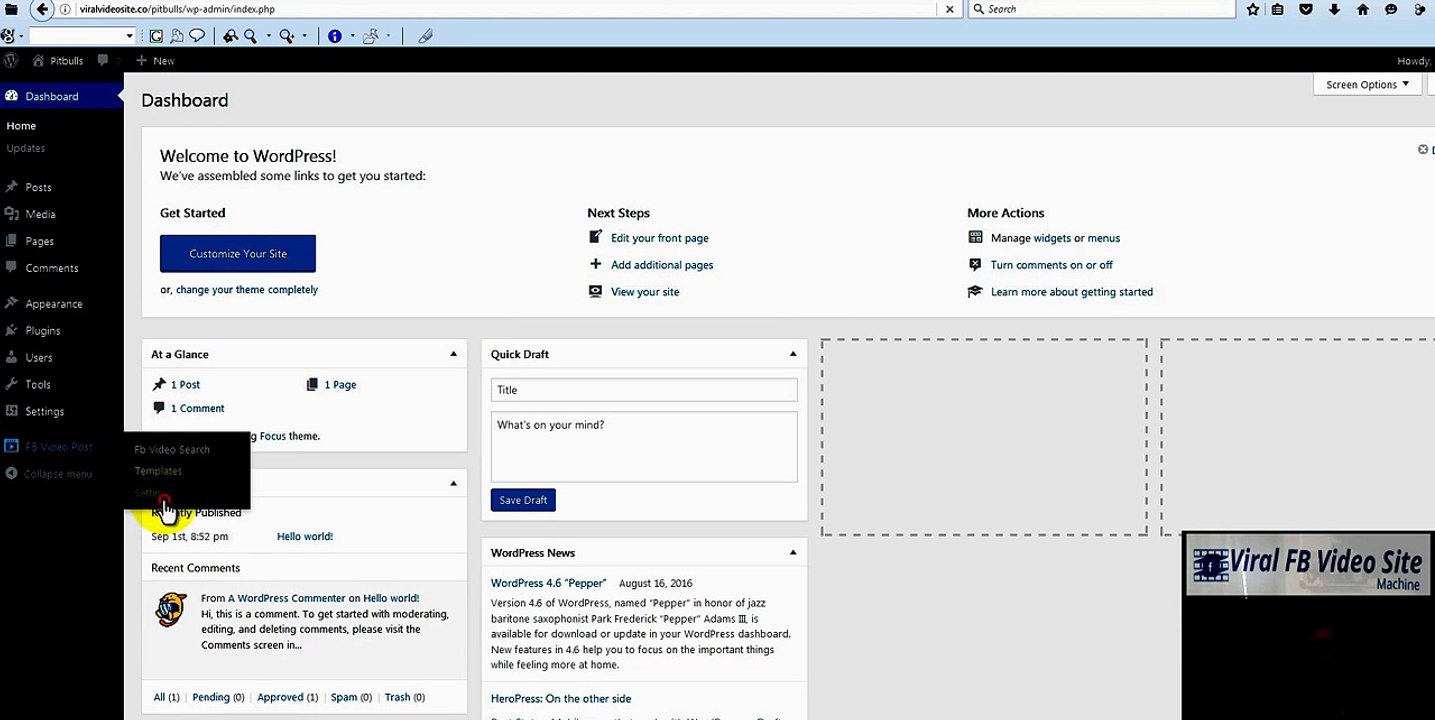This screenshot has width=1435, height=720.
Task: Click the browser home icon
Action: pos(1362,9)
